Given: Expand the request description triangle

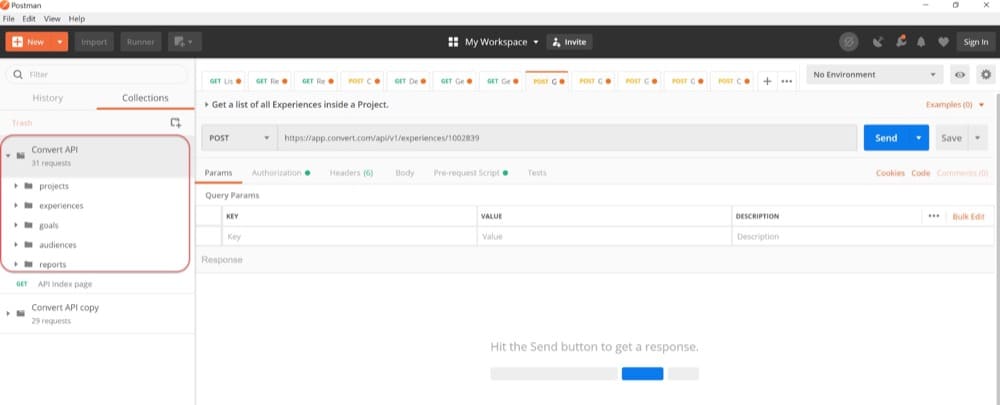Looking at the screenshot, I should pyautogui.click(x=206, y=105).
